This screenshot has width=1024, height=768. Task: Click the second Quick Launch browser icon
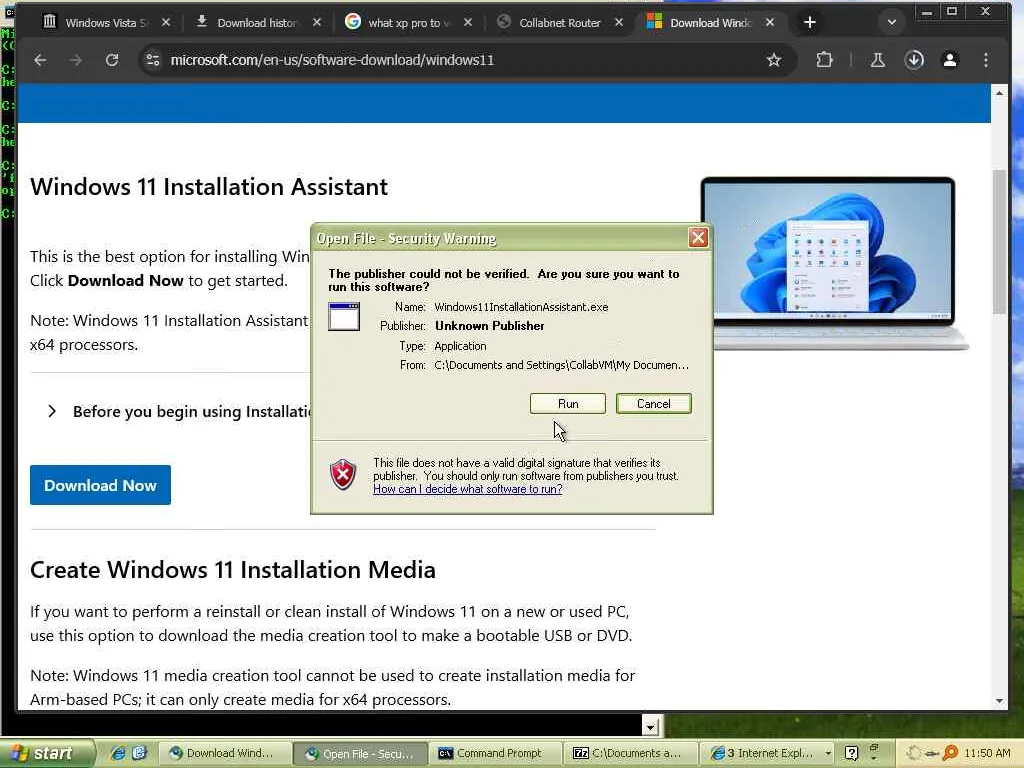pos(139,753)
